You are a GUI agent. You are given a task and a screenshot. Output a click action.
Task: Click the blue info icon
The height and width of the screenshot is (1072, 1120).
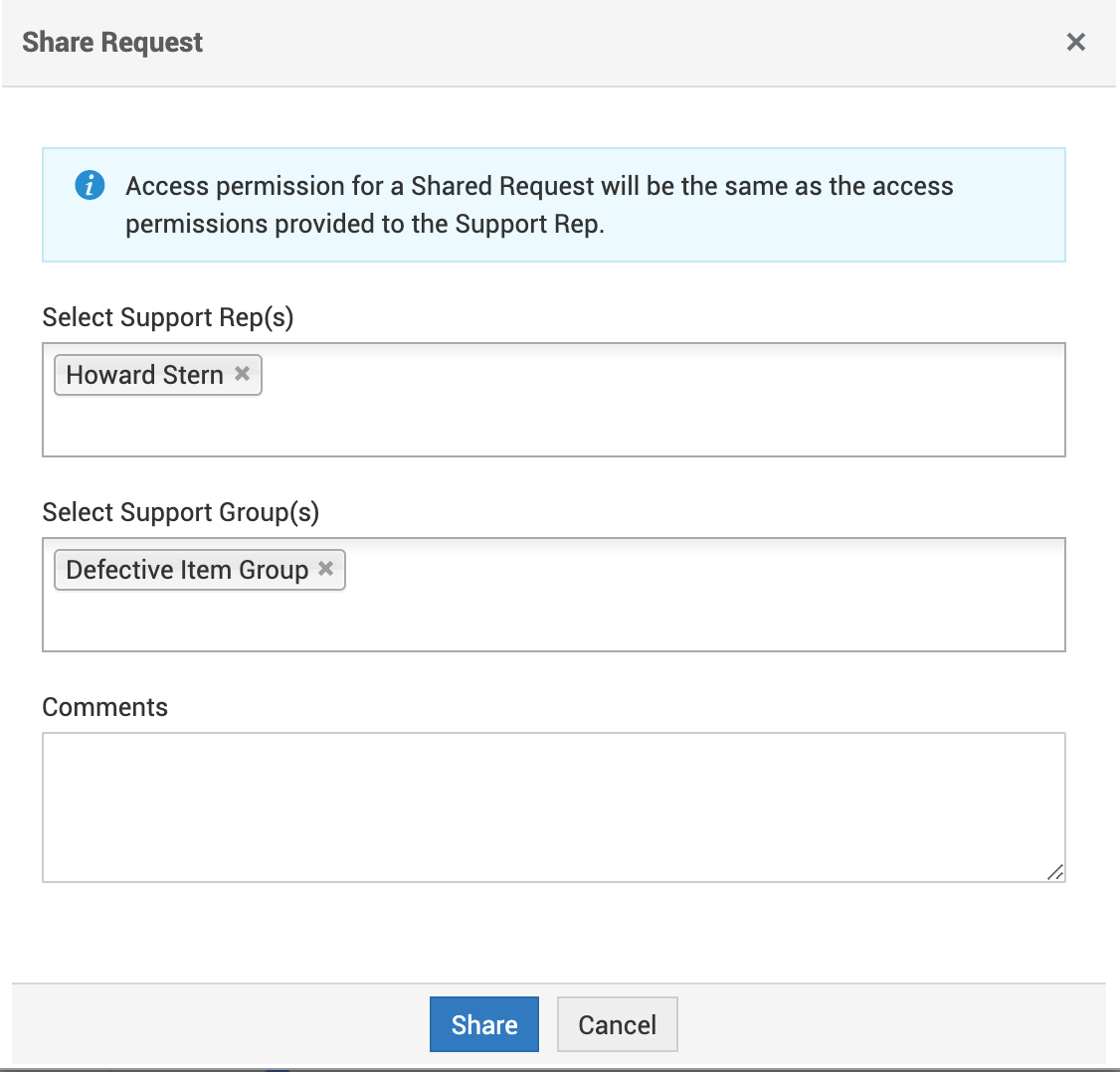point(90,185)
